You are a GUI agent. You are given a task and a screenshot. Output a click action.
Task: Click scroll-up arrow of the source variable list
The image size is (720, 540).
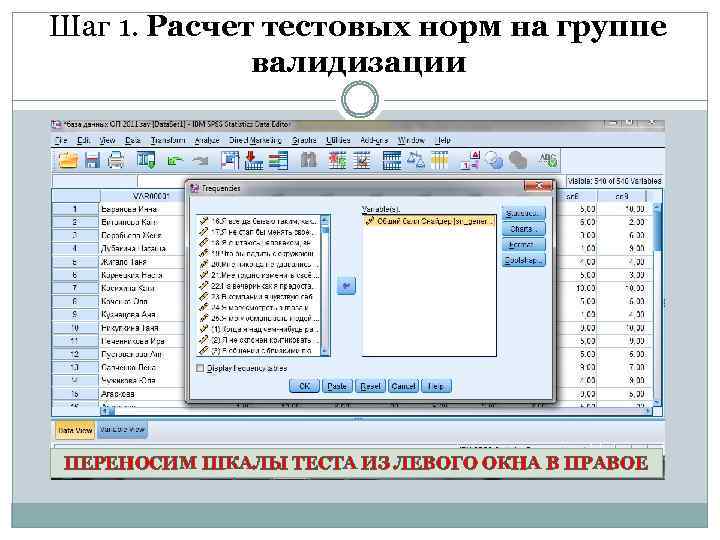coord(326,220)
